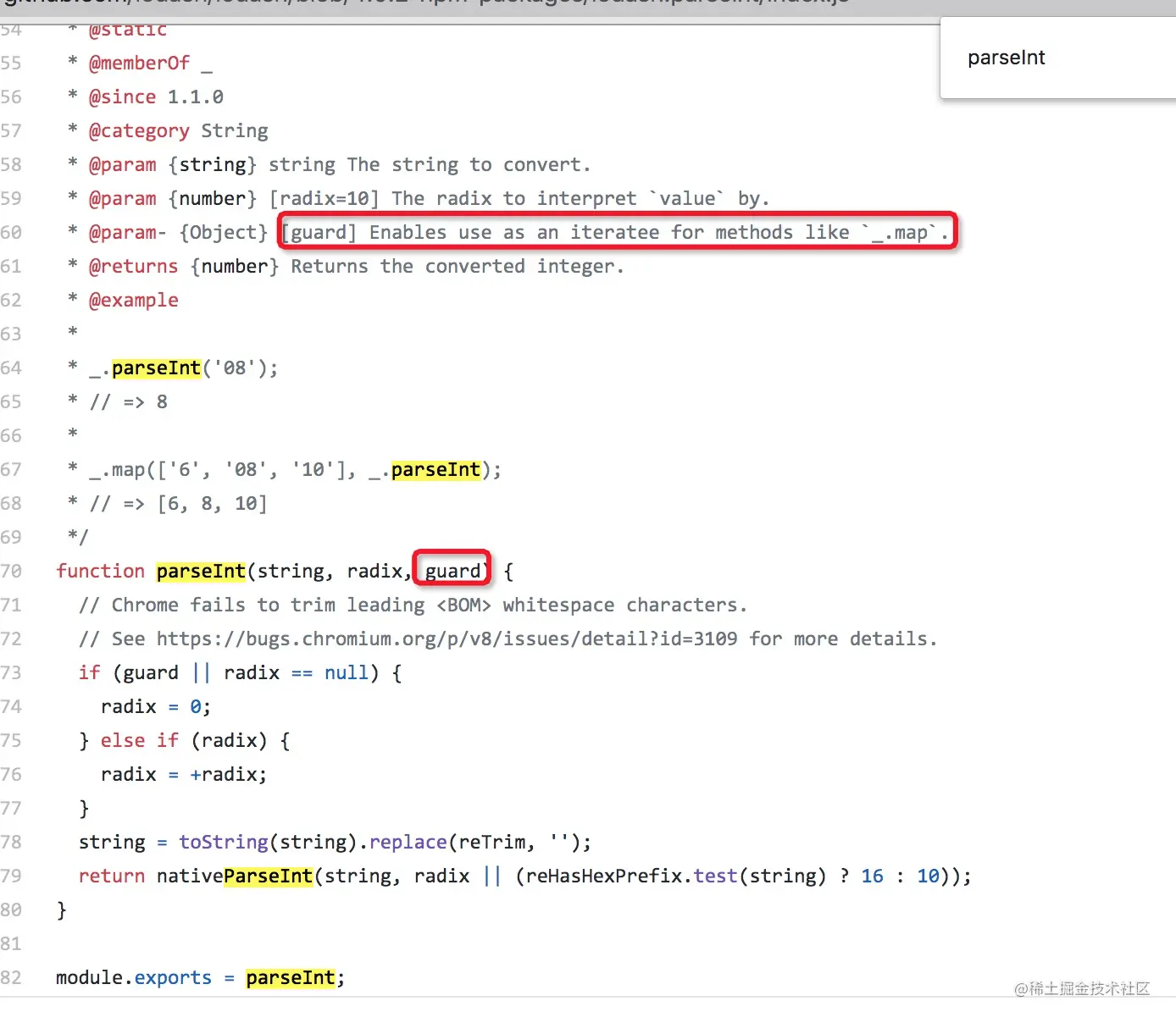Click "reHasHexPrefix" in the return line
The image size is (1176, 1023).
tap(604, 876)
